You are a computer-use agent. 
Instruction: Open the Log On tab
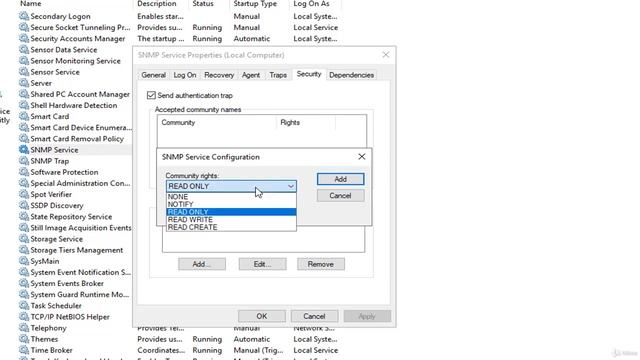185,75
